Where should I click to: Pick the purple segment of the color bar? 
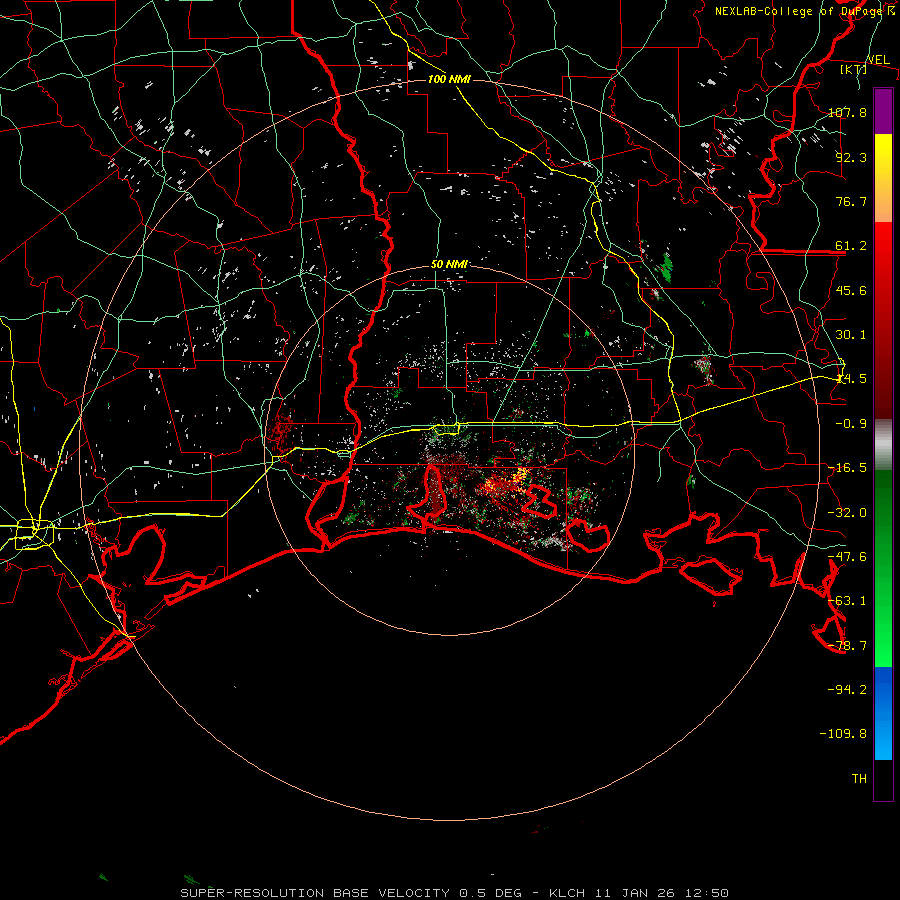[883, 111]
